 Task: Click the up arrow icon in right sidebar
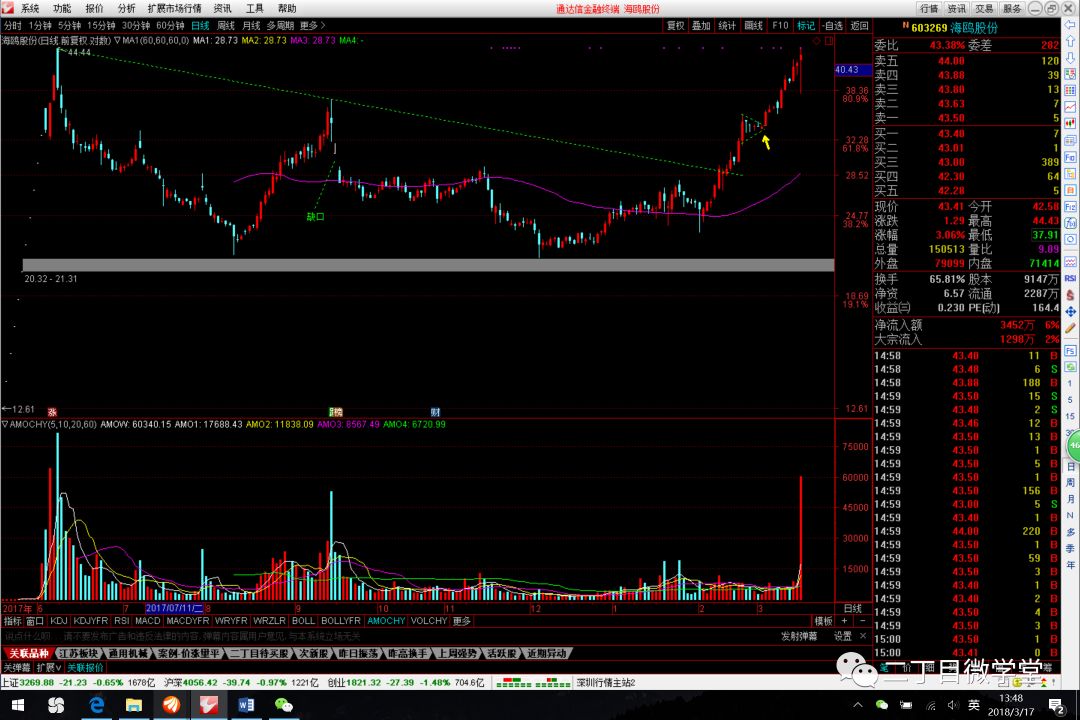pyautogui.click(x=1070, y=41)
